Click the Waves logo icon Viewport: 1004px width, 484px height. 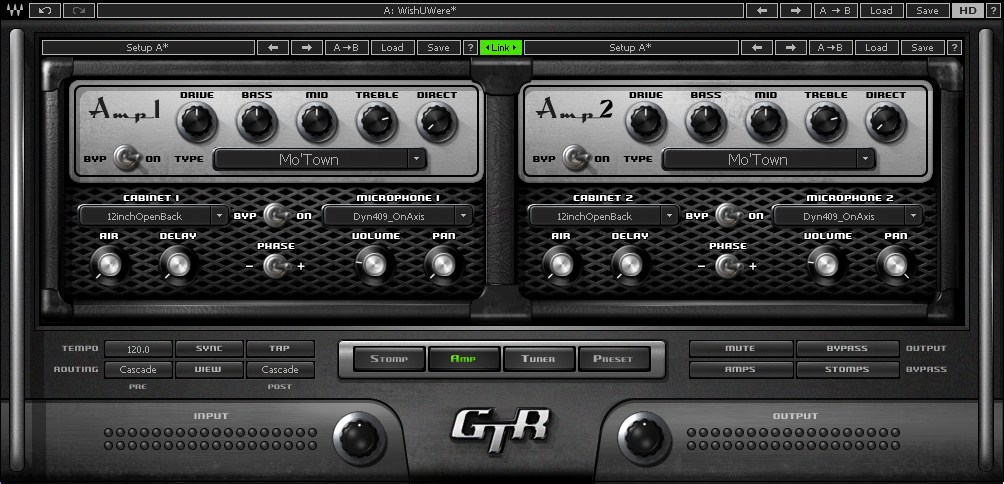click(x=14, y=10)
